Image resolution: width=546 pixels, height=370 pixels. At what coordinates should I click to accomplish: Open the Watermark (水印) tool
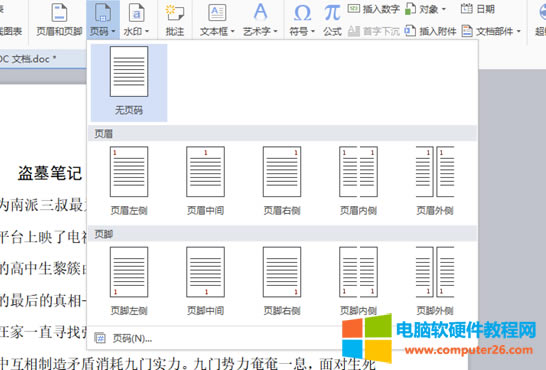pyautogui.click(x=136, y=13)
